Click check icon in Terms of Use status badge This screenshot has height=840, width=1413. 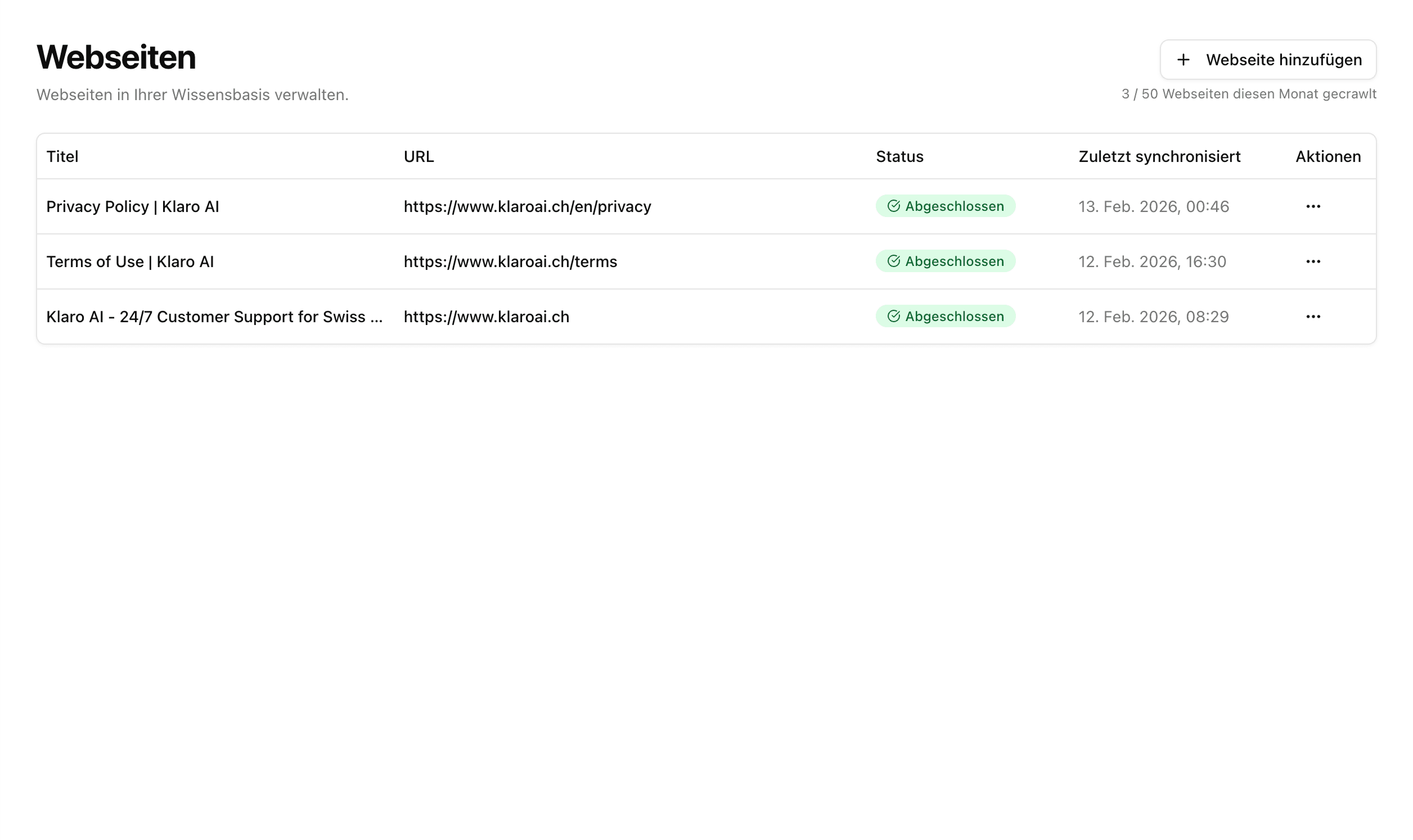(x=893, y=261)
